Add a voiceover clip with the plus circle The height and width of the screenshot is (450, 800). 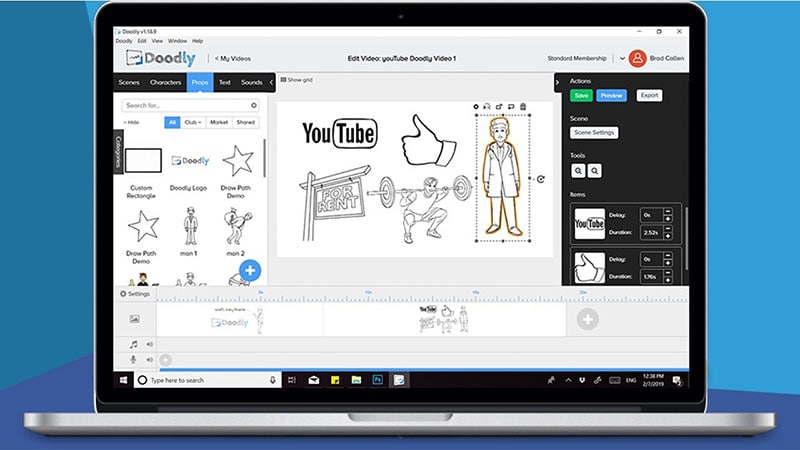pos(165,360)
